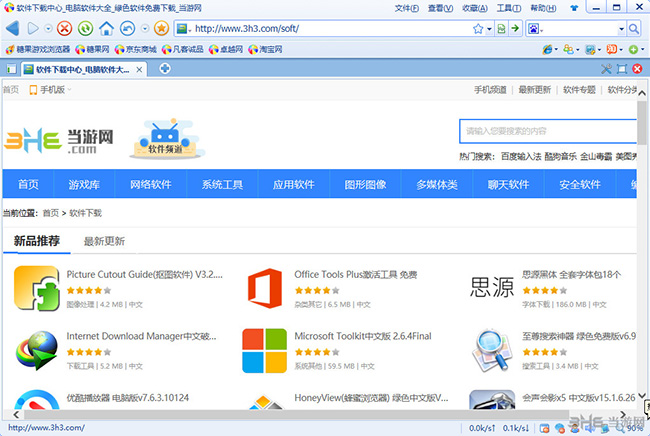Expand the IE mode icon dropdown arrow

(x=556, y=50)
